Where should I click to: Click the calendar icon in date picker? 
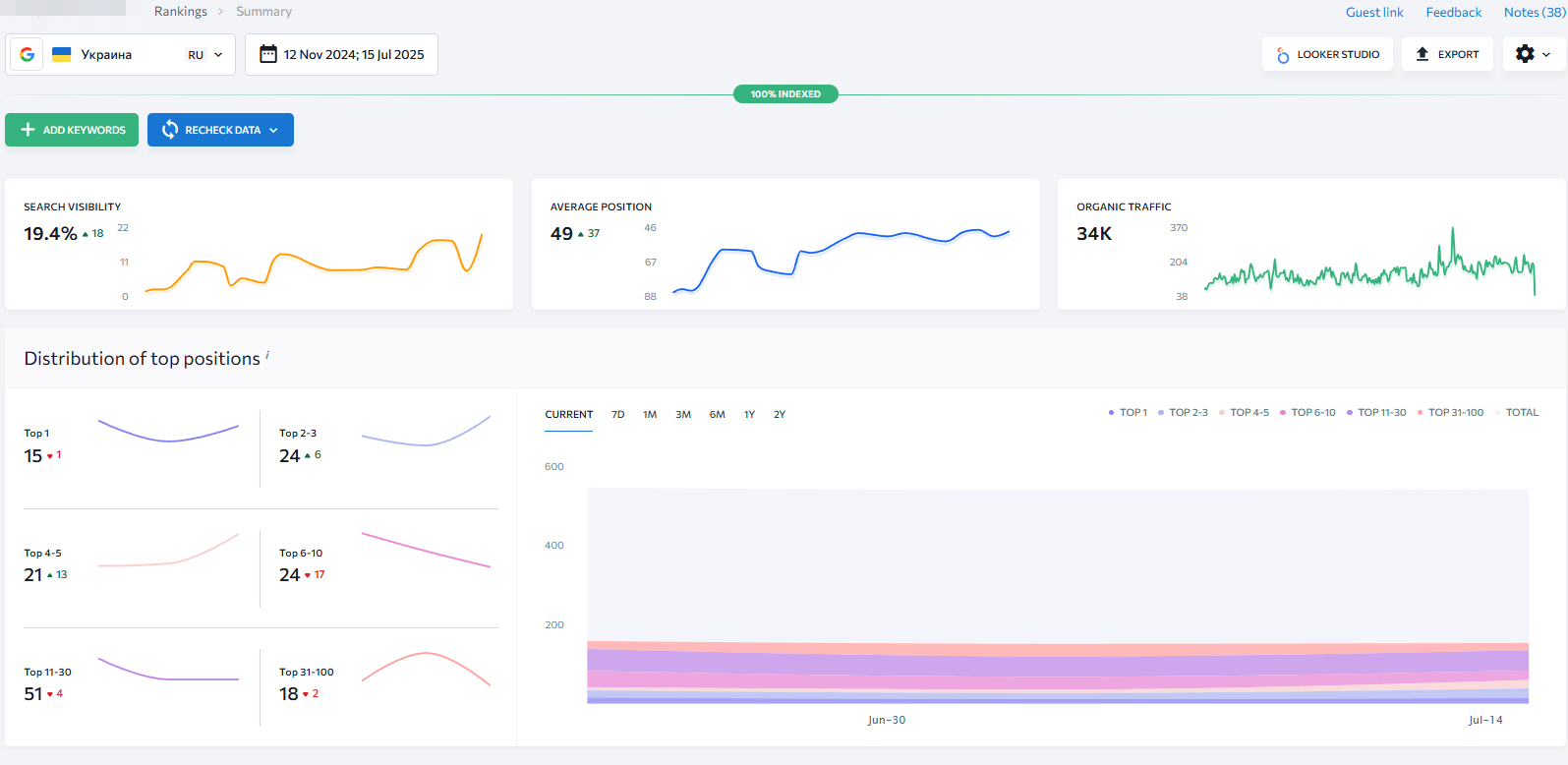267,54
